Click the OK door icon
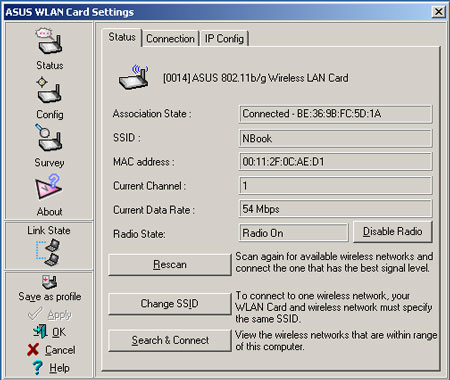Image resolution: width=450 pixels, height=380 pixels. pyautogui.click(x=40, y=331)
